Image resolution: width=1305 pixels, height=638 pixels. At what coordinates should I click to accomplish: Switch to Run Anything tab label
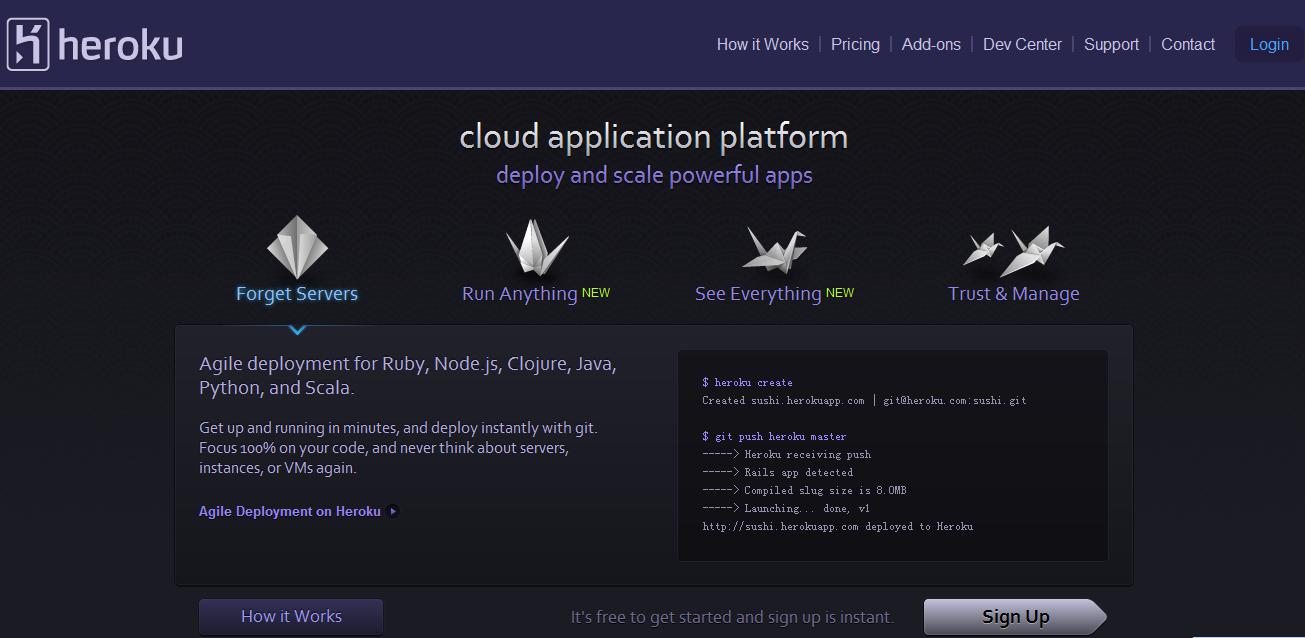pos(519,294)
